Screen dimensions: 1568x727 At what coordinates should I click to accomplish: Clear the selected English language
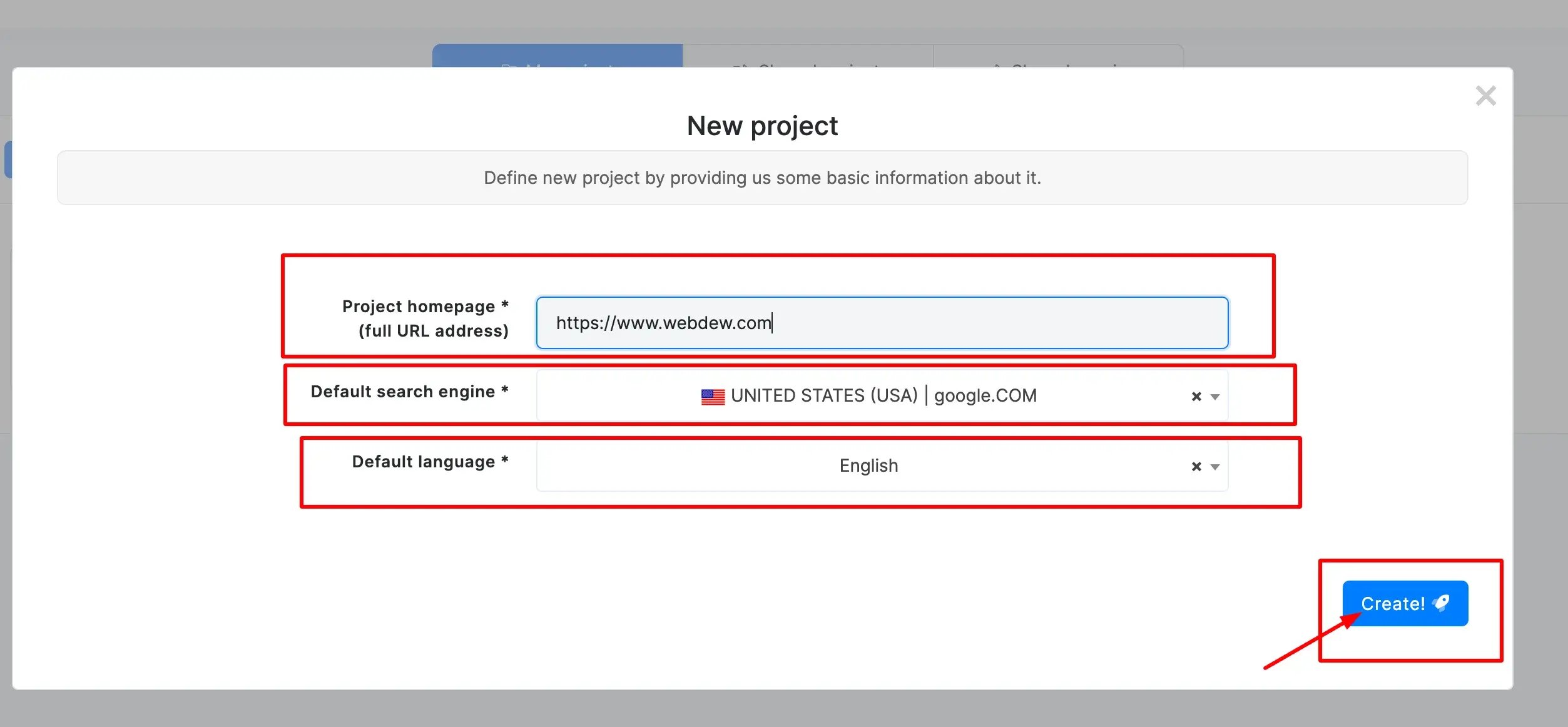[1196, 467]
